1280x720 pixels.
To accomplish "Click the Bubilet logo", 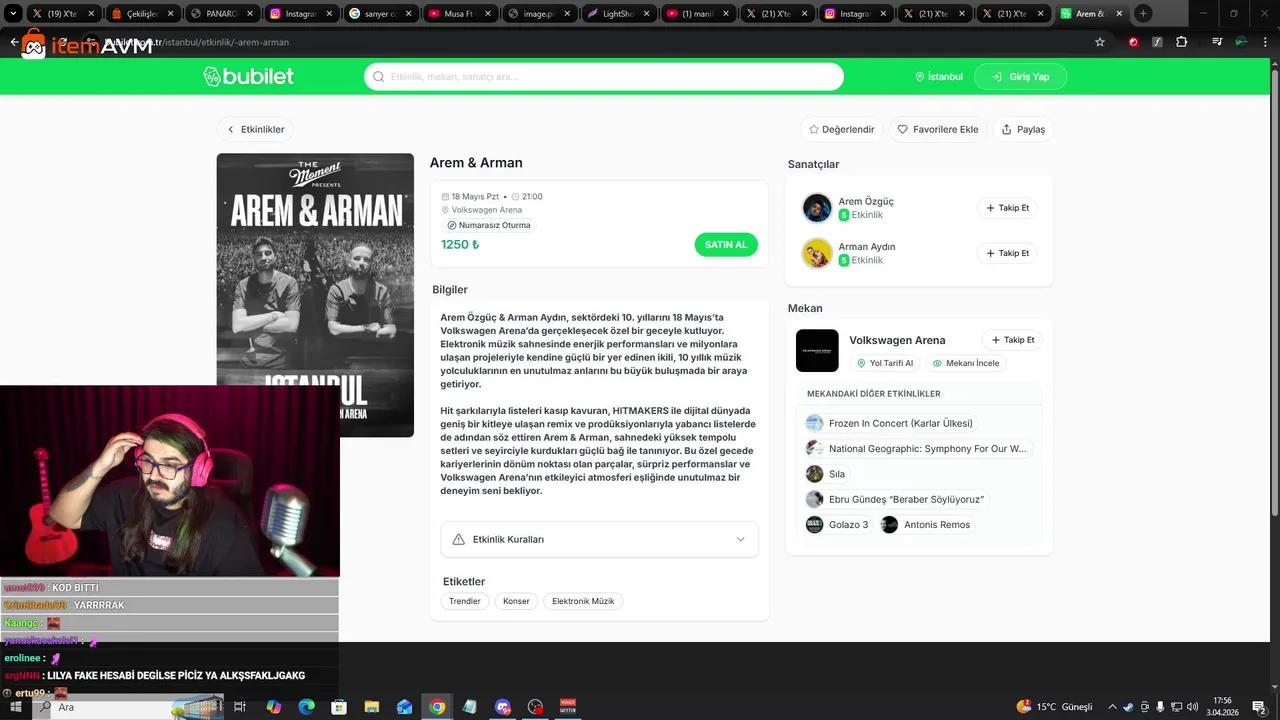I will (248, 77).
